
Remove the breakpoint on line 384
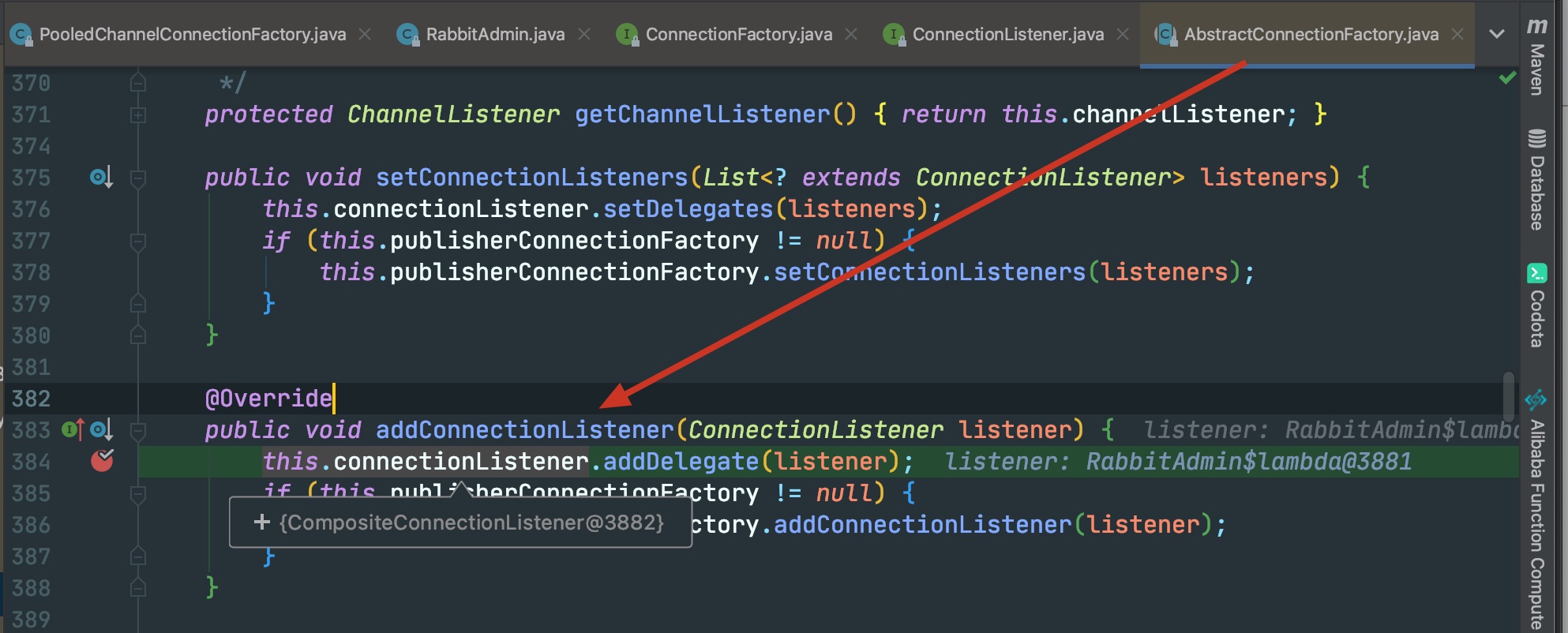tap(102, 460)
